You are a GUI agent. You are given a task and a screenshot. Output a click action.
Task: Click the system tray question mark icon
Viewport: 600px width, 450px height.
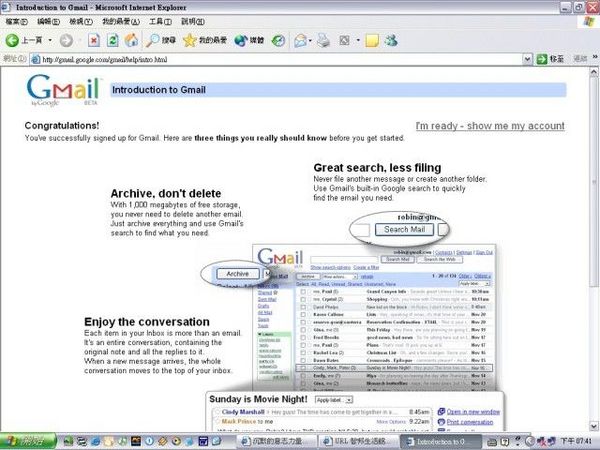[505, 442]
